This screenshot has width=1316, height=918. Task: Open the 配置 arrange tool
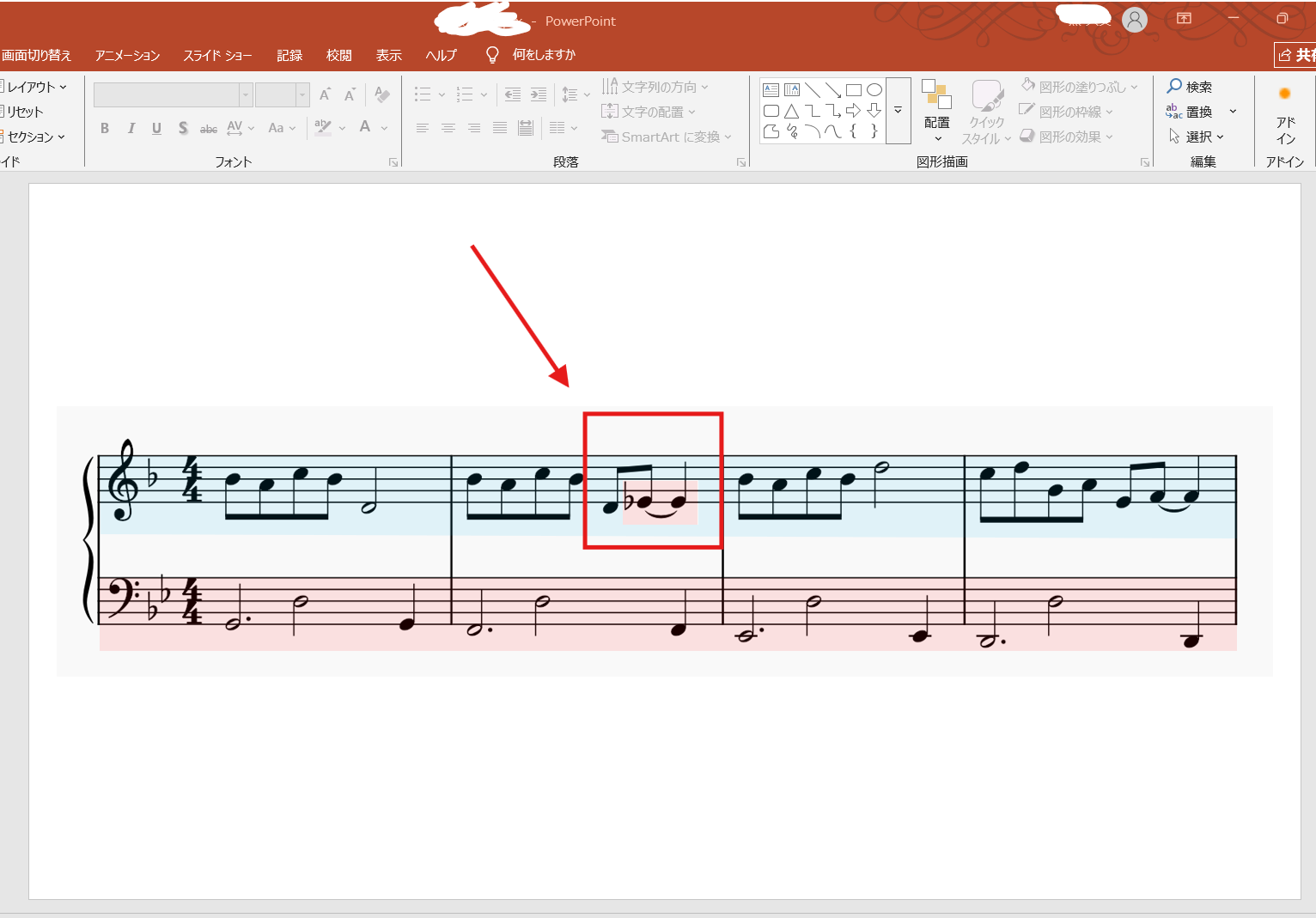937,111
